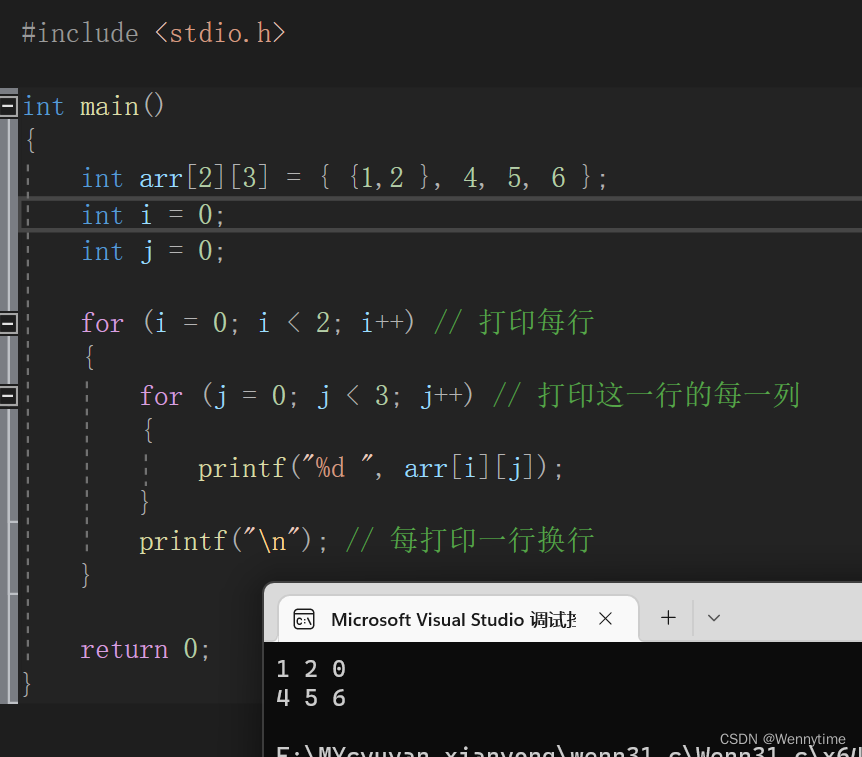The height and width of the screenshot is (757, 862).
Task: Click the printf("%d ", arr[i][j]) statement
Action: pos(380,468)
